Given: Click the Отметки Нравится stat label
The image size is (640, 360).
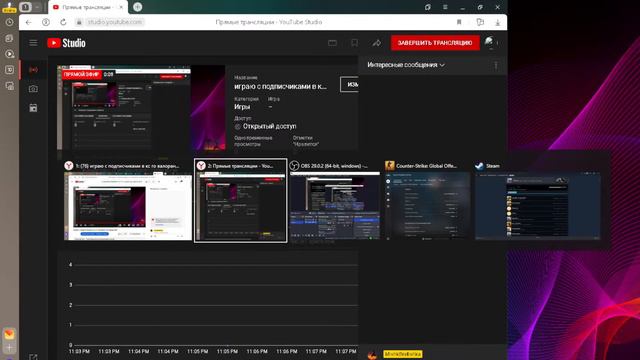Looking at the screenshot, I should [x=306, y=141].
